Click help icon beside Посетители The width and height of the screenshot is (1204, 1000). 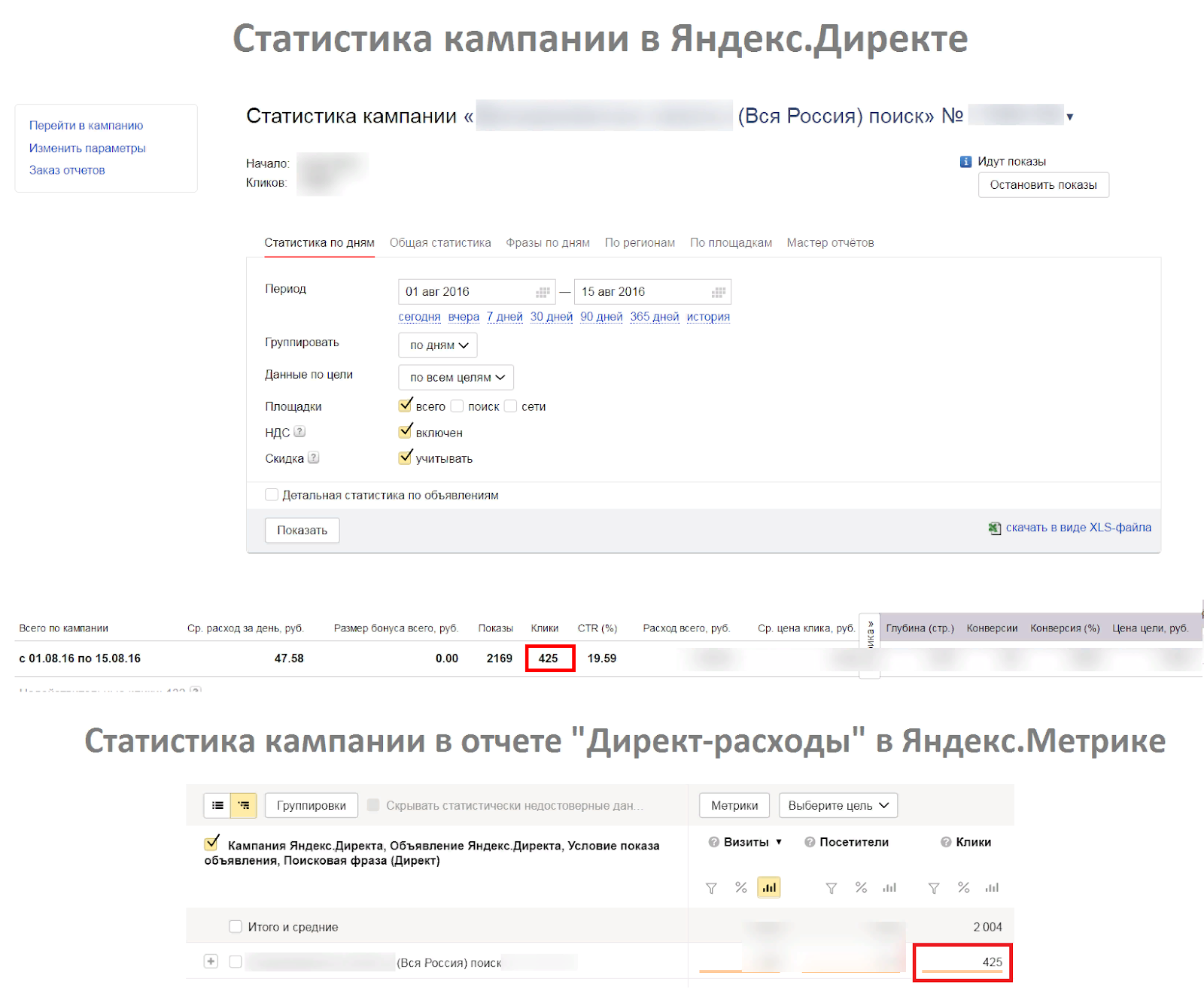click(x=810, y=842)
